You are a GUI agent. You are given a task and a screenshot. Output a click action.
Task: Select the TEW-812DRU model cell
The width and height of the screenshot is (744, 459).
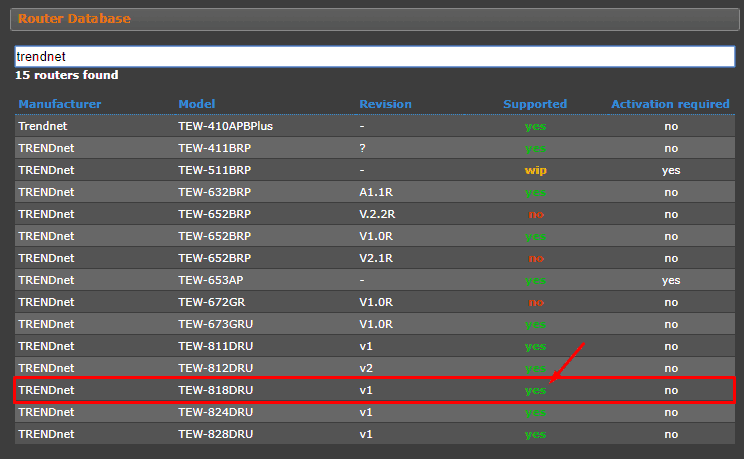click(215, 368)
